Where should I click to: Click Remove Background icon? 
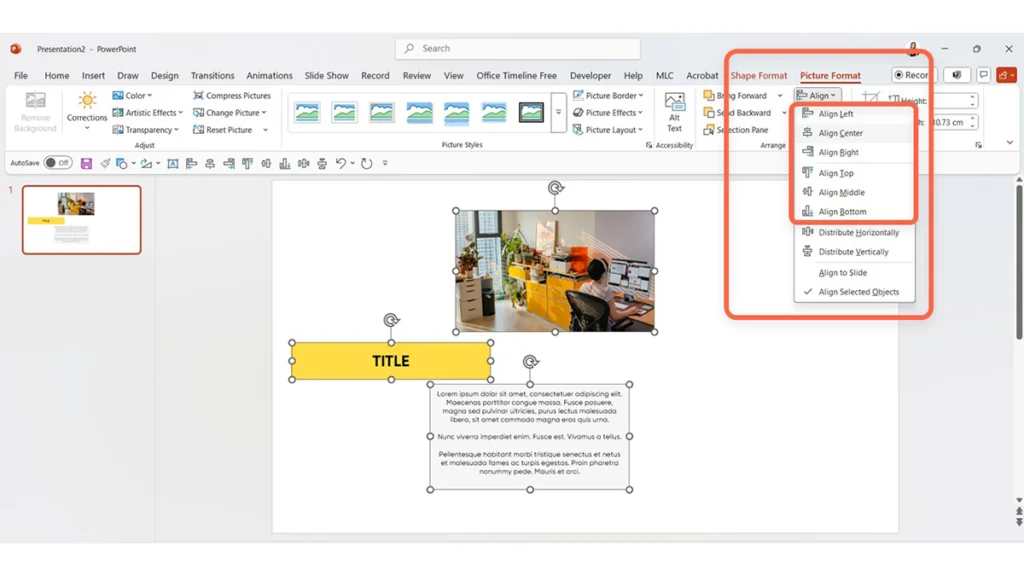tap(35, 112)
